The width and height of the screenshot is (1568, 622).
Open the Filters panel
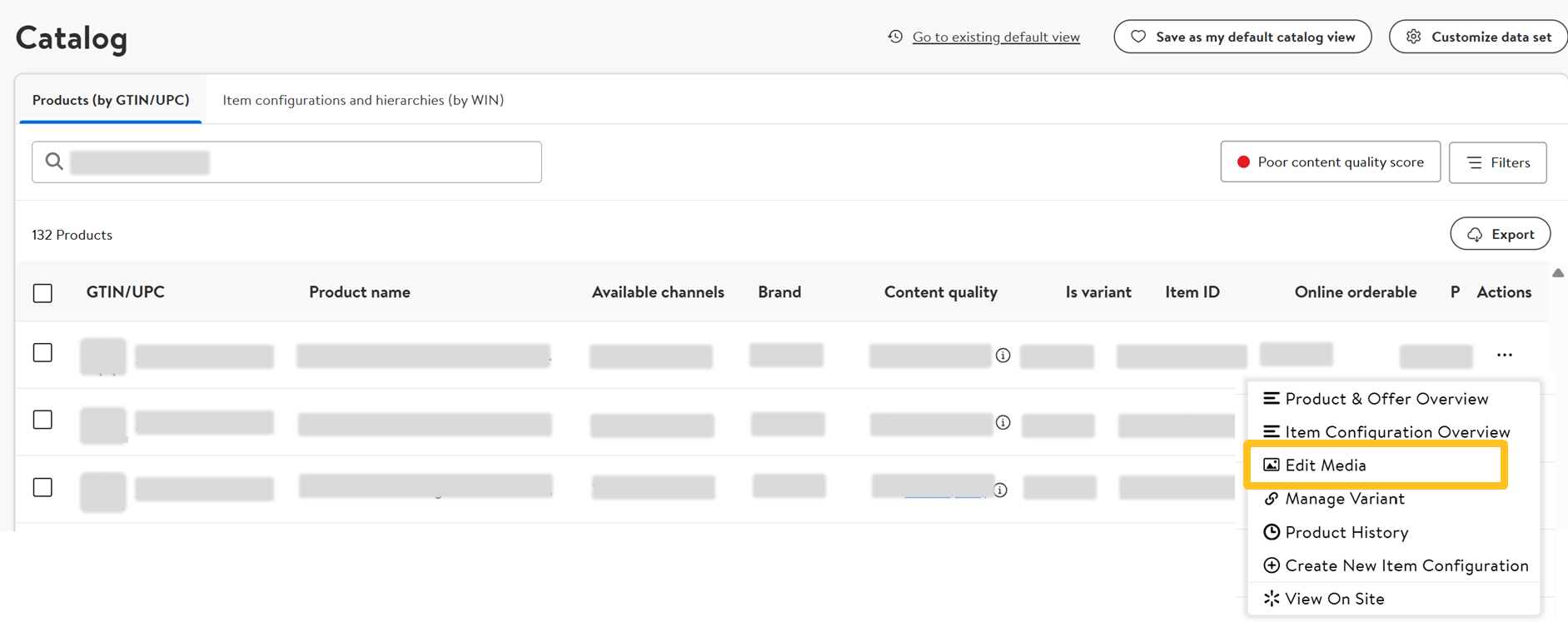click(x=1497, y=162)
